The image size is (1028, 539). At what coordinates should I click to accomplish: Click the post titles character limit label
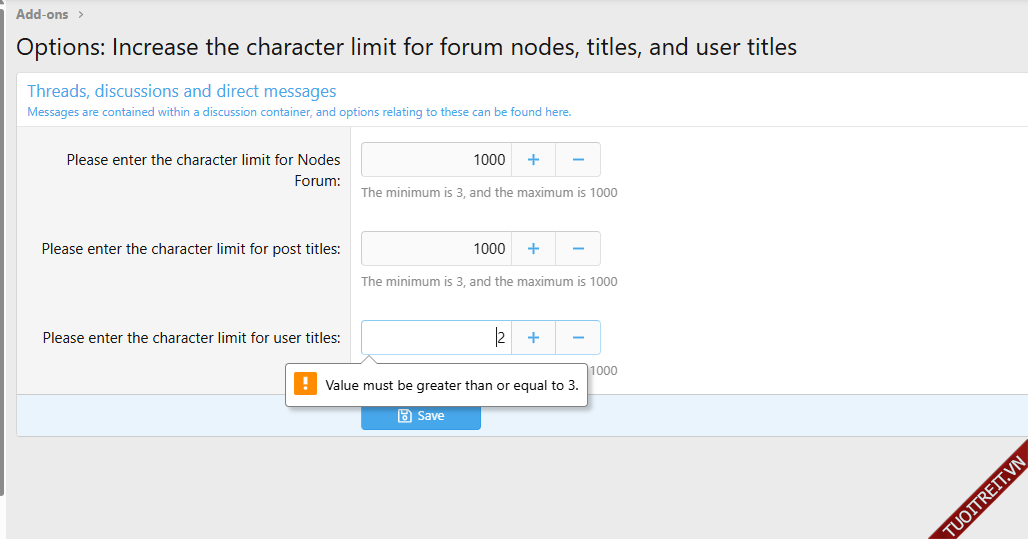coord(191,249)
